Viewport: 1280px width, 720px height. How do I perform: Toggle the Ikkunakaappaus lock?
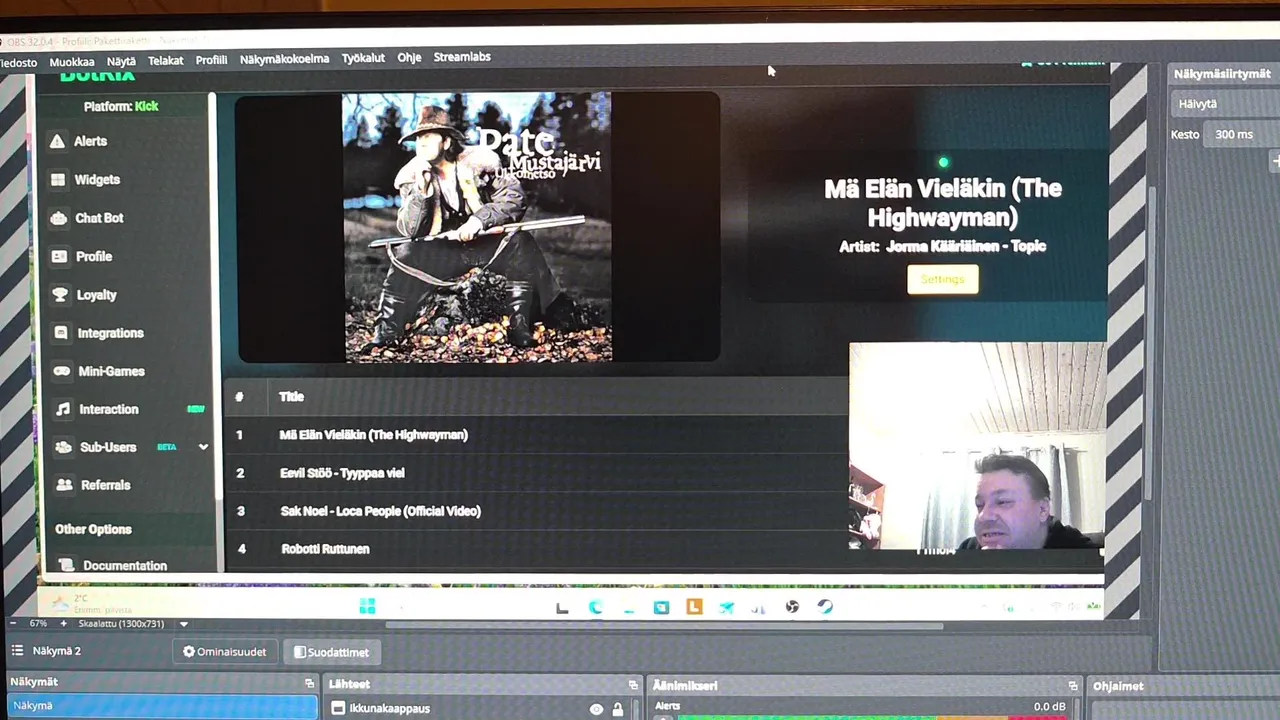(x=618, y=709)
